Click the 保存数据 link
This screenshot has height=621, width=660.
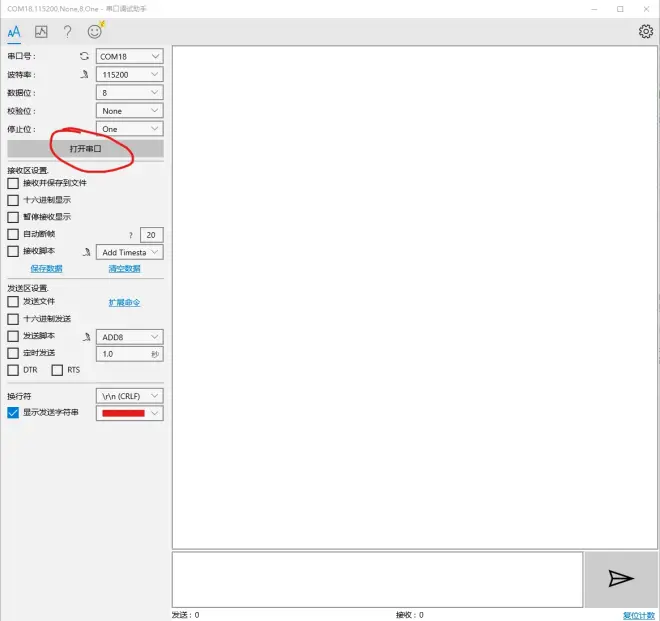pyautogui.click(x=46, y=268)
